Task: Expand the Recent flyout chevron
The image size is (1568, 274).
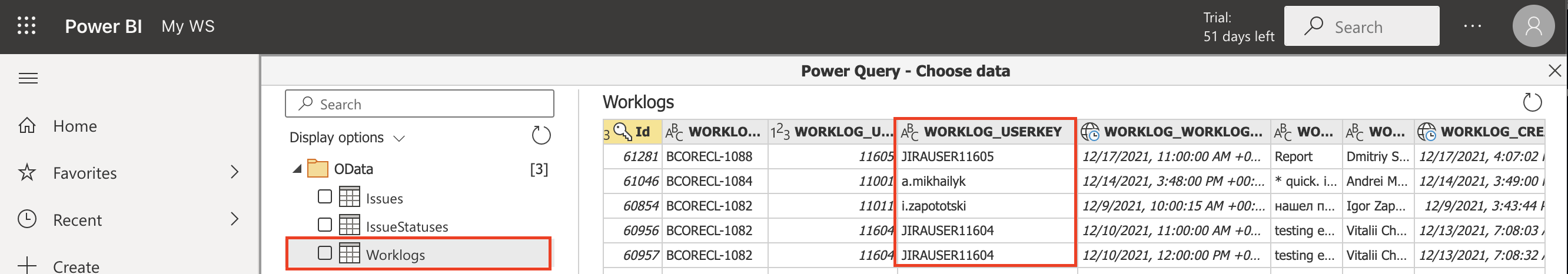Action: 234,219
